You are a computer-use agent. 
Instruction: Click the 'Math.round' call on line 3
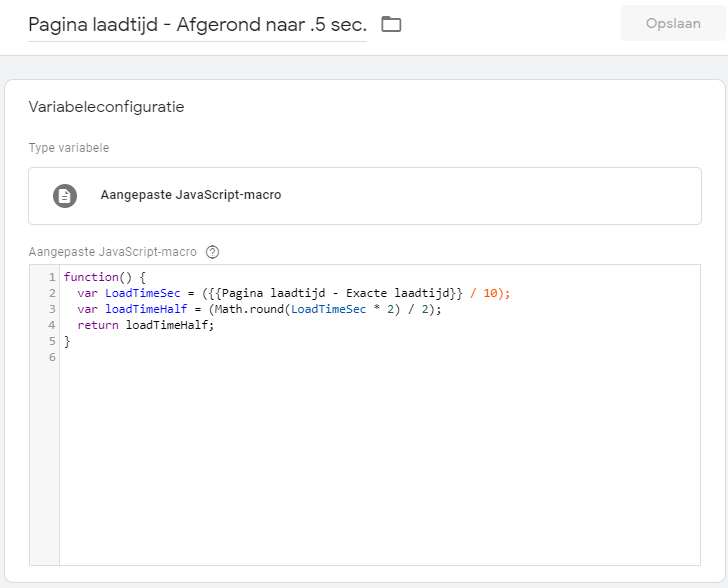[x=248, y=309]
